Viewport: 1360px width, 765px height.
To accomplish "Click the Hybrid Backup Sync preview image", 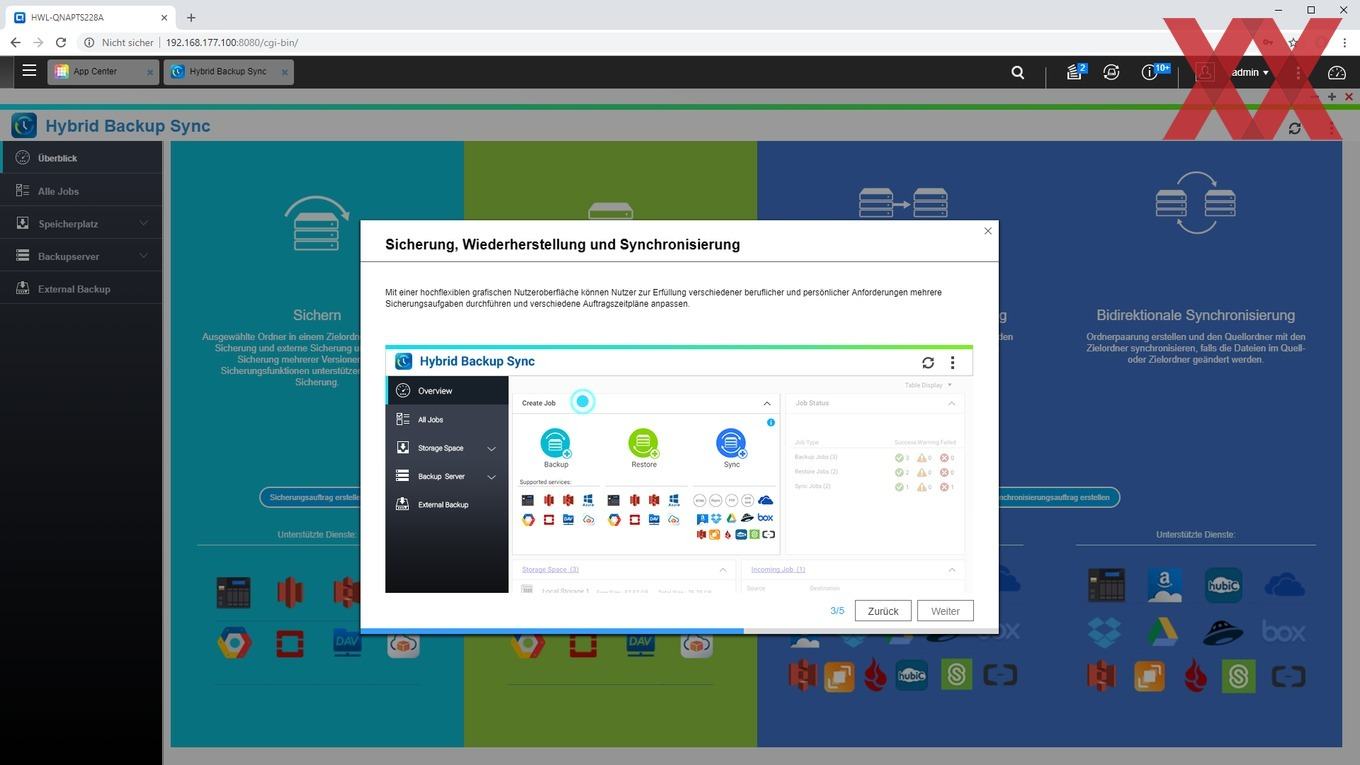I will [679, 469].
